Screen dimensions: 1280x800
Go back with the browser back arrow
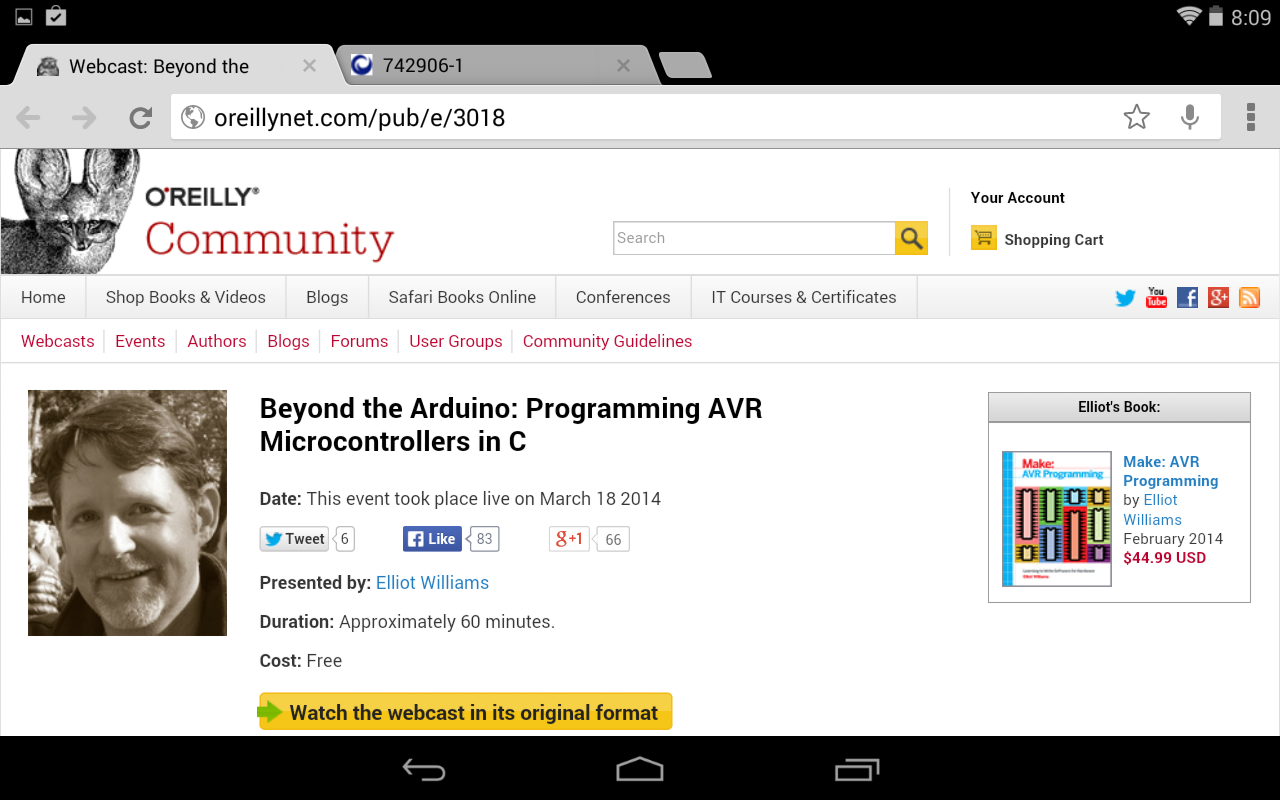[28, 118]
